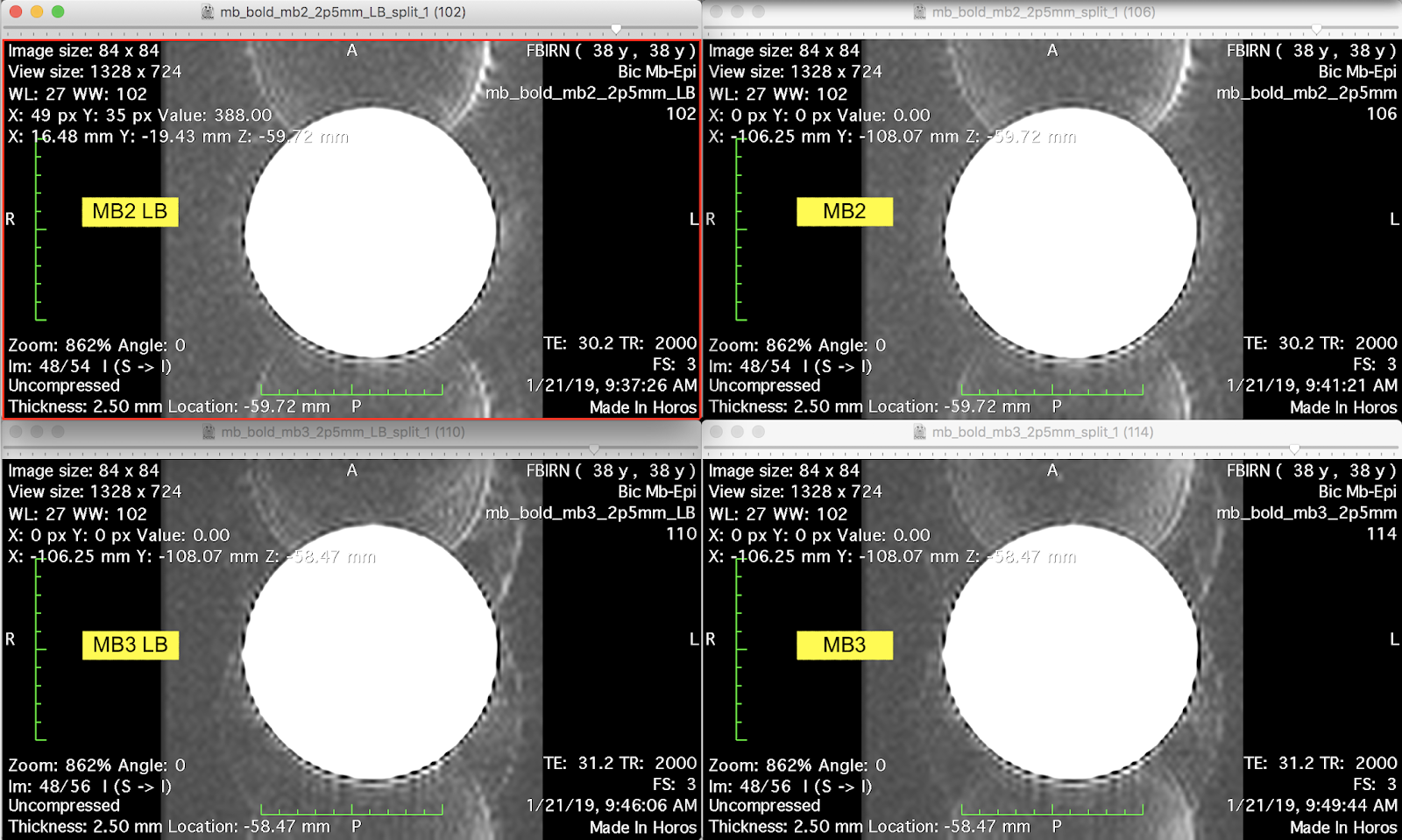1402x840 pixels.
Task: Click the document icon in mb_bold_mb2_2p5mm_split_1 title bar
Action: pyautogui.click(x=919, y=12)
